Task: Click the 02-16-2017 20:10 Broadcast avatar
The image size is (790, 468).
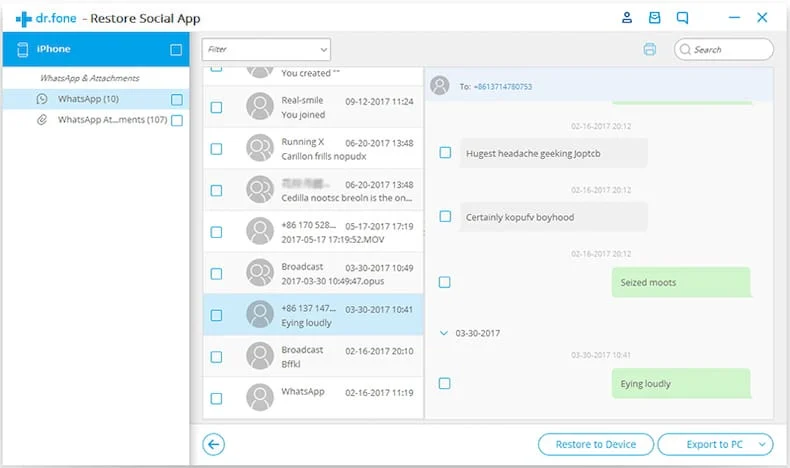Action: (x=259, y=356)
